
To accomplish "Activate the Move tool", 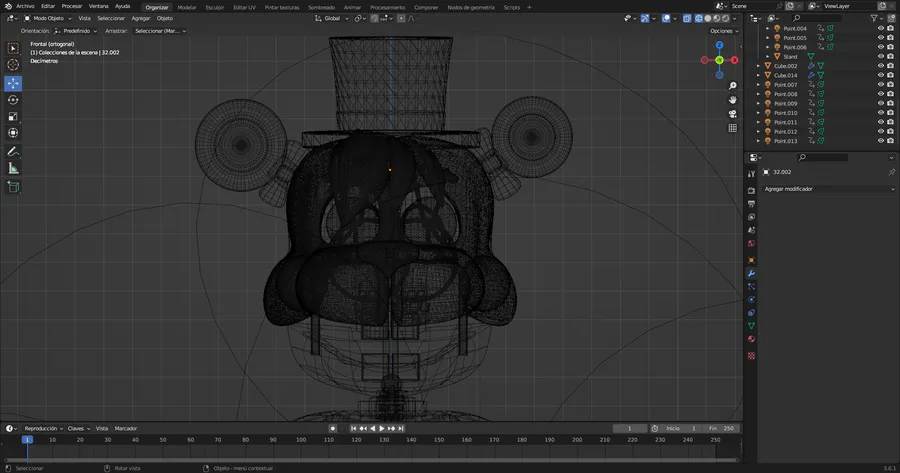I will tap(13, 83).
